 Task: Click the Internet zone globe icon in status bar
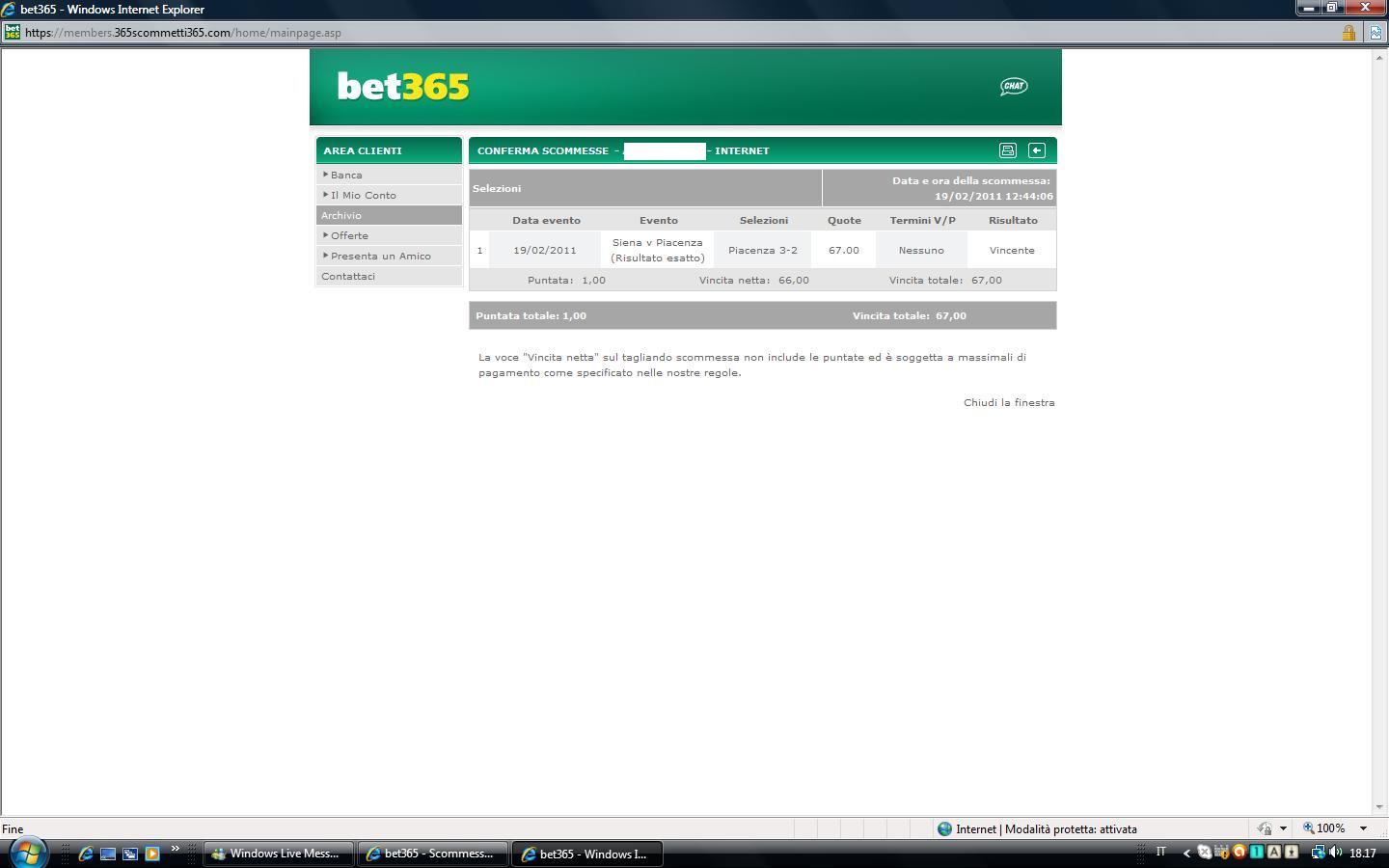pos(945,828)
